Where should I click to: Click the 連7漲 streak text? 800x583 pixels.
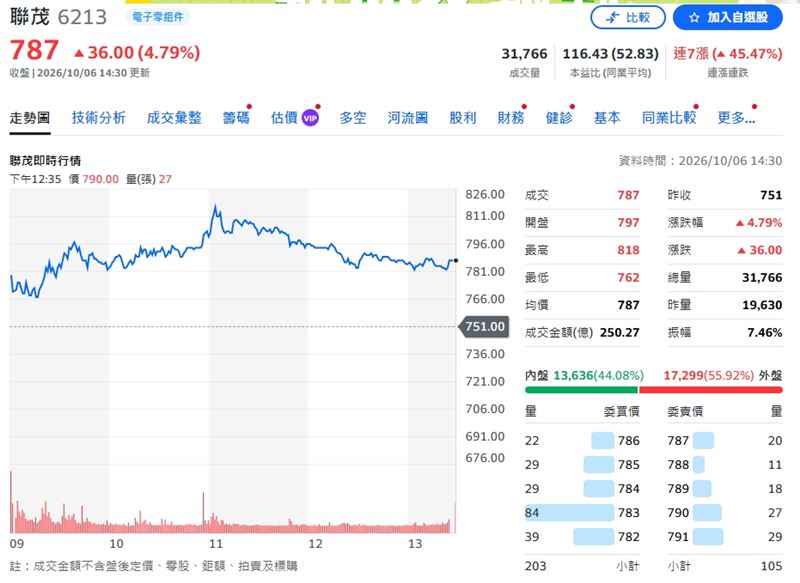pyautogui.click(x=728, y=54)
